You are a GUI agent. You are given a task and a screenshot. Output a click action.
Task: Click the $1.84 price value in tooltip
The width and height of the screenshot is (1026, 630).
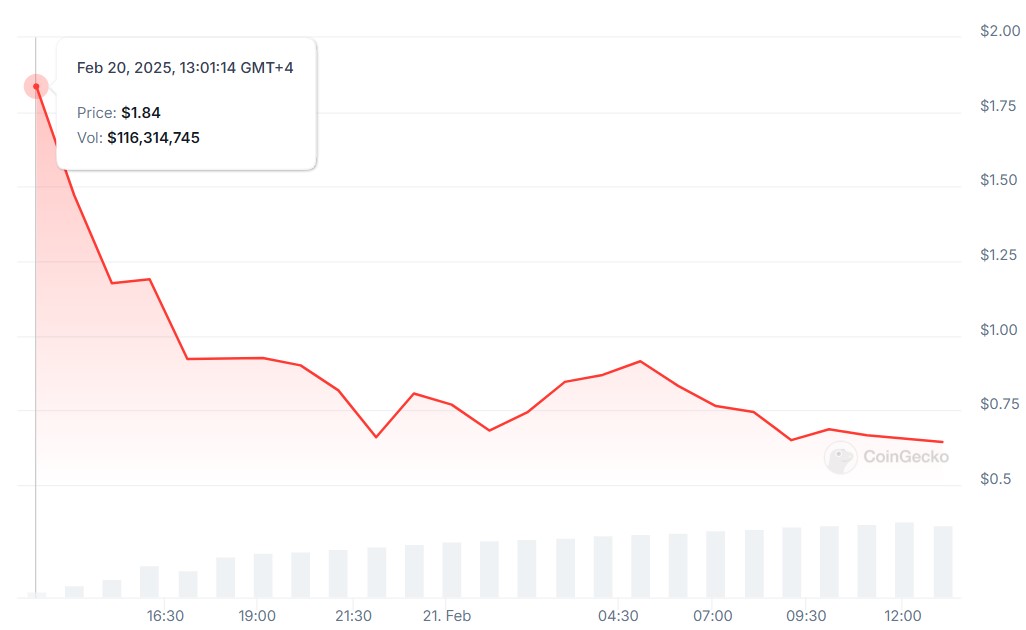coord(141,113)
